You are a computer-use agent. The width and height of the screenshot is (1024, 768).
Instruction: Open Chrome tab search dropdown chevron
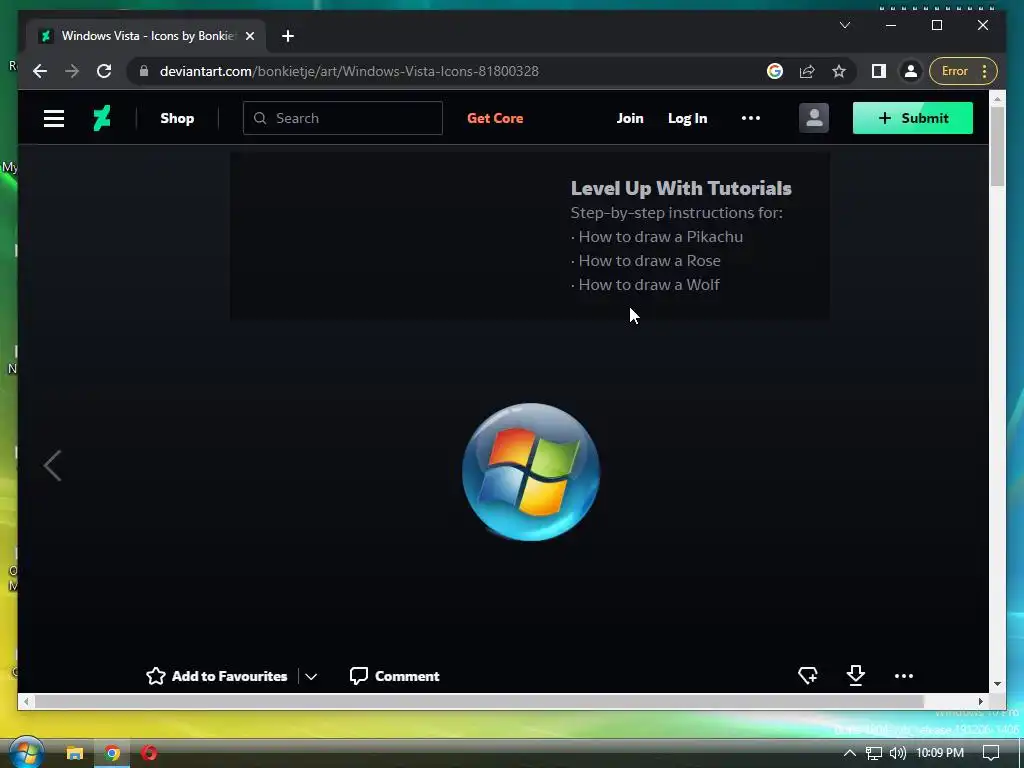(x=844, y=25)
